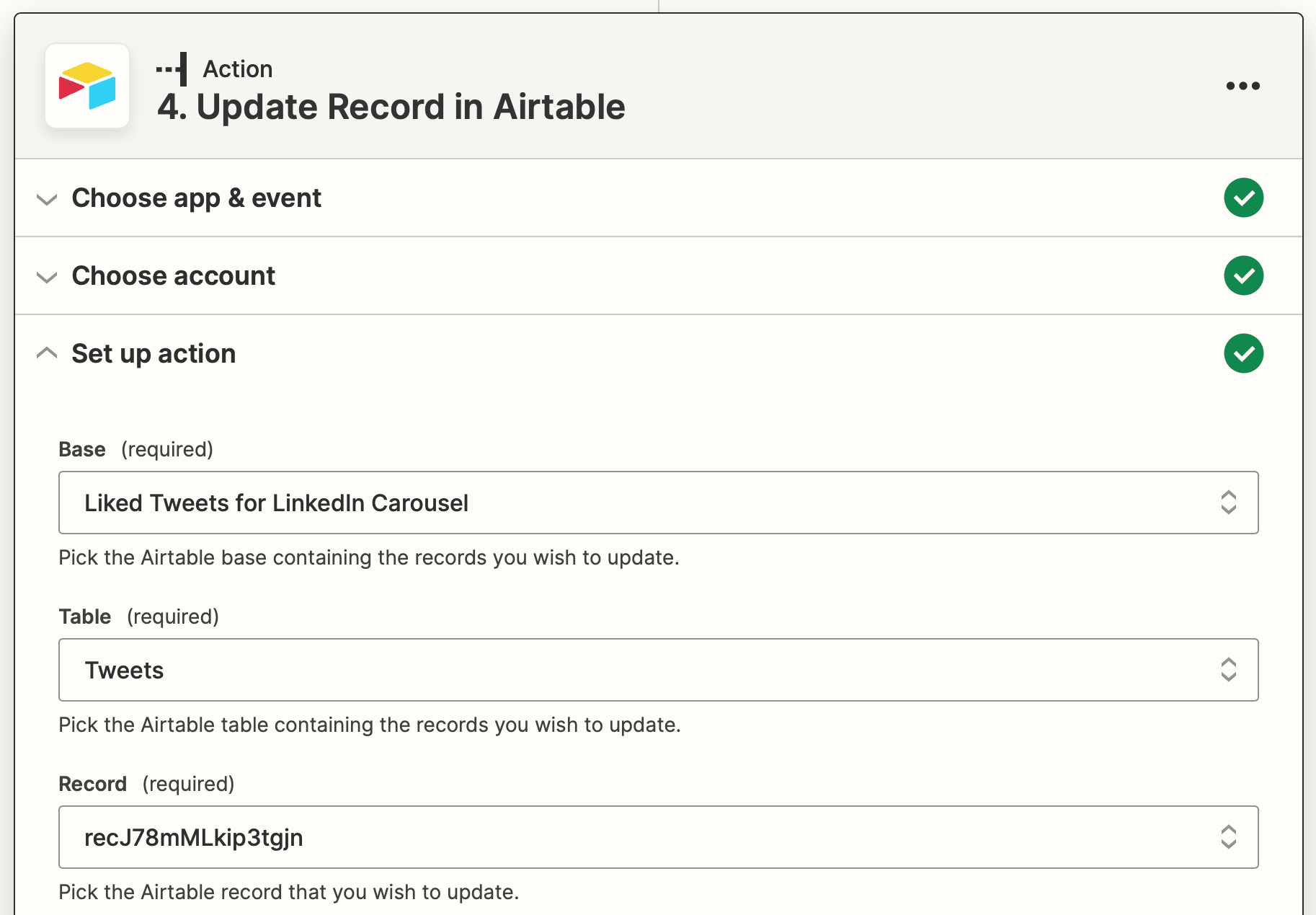The height and width of the screenshot is (915, 1316).
Task: Expand the Choose account section
Action: click(x=46, y=277)
